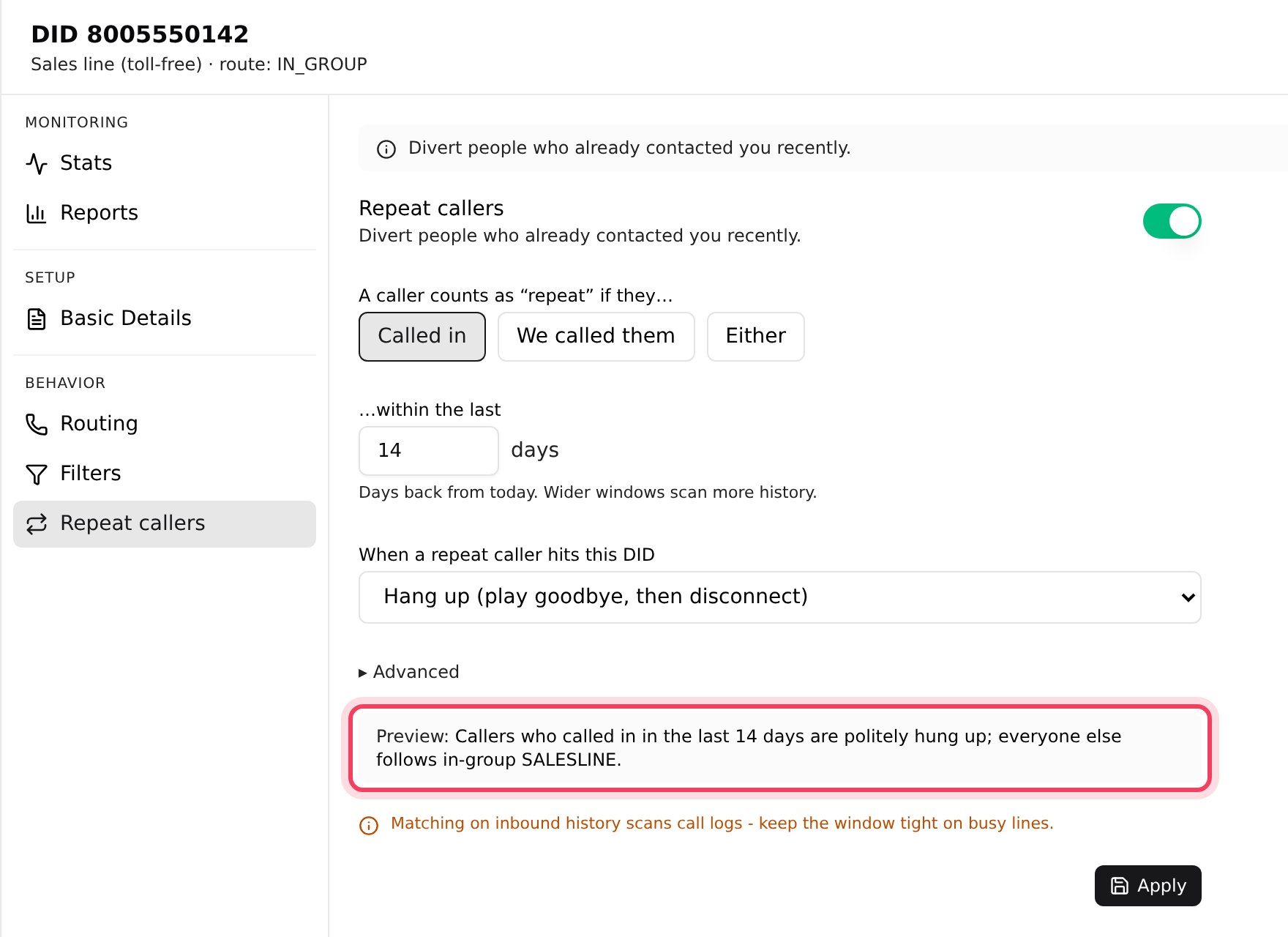Click 'Sales line (toll-free)' route subtitle
Viewport: 1288px width, 937px height.
pyautogui.click(x=199, y=64)
